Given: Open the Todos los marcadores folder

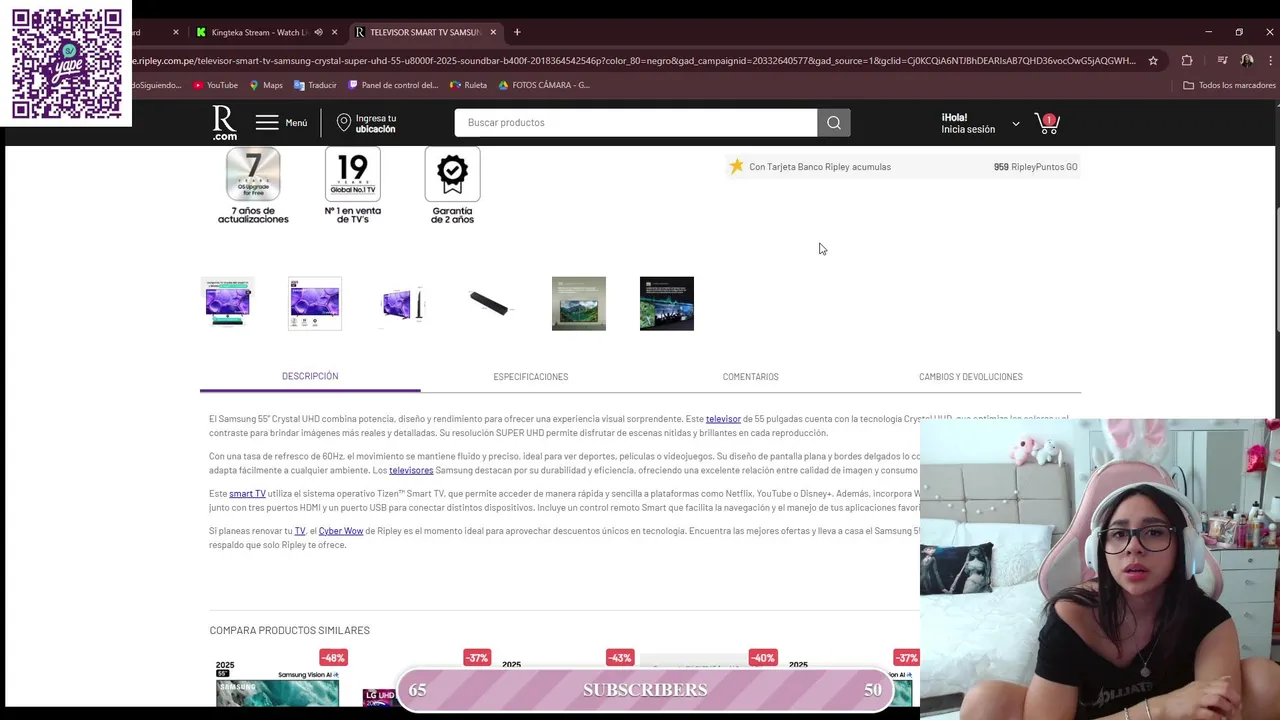Looking at the screenshot, I should tap(1229, 85).
